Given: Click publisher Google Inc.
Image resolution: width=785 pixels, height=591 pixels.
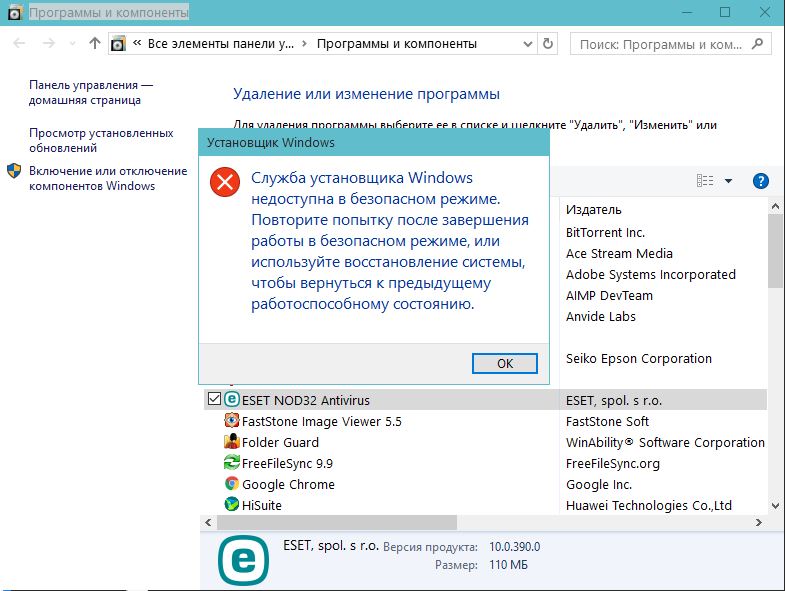Looking at the screenshot, I should pos(599,484).
